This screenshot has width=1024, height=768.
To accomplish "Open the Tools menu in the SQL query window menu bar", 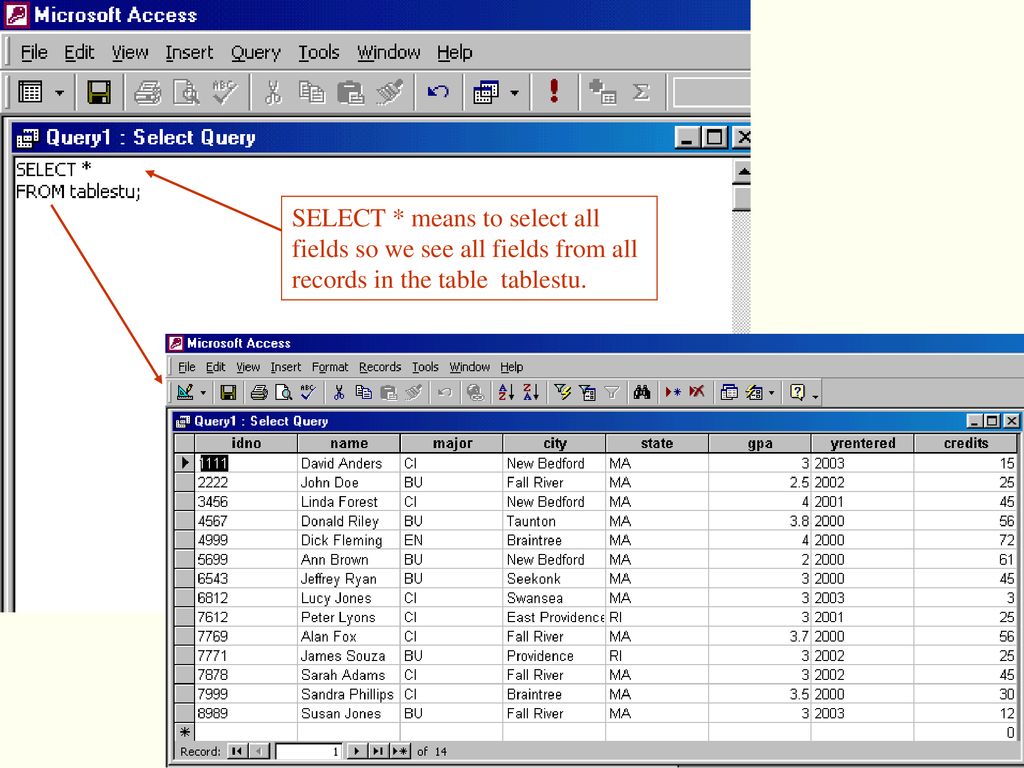I will click(x=319, y=52).
